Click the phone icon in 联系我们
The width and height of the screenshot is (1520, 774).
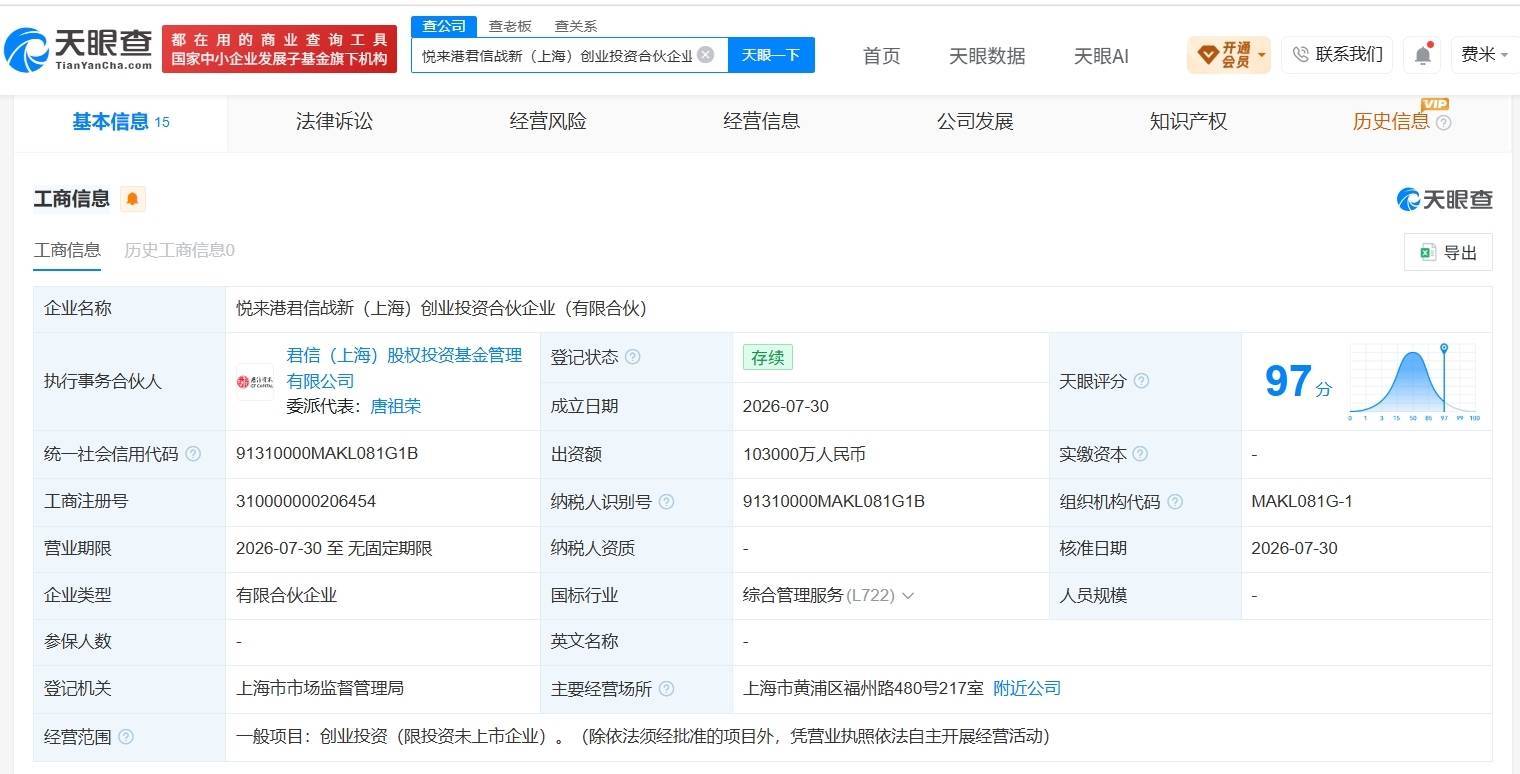pyautogui.click(x=1301, y=54)
